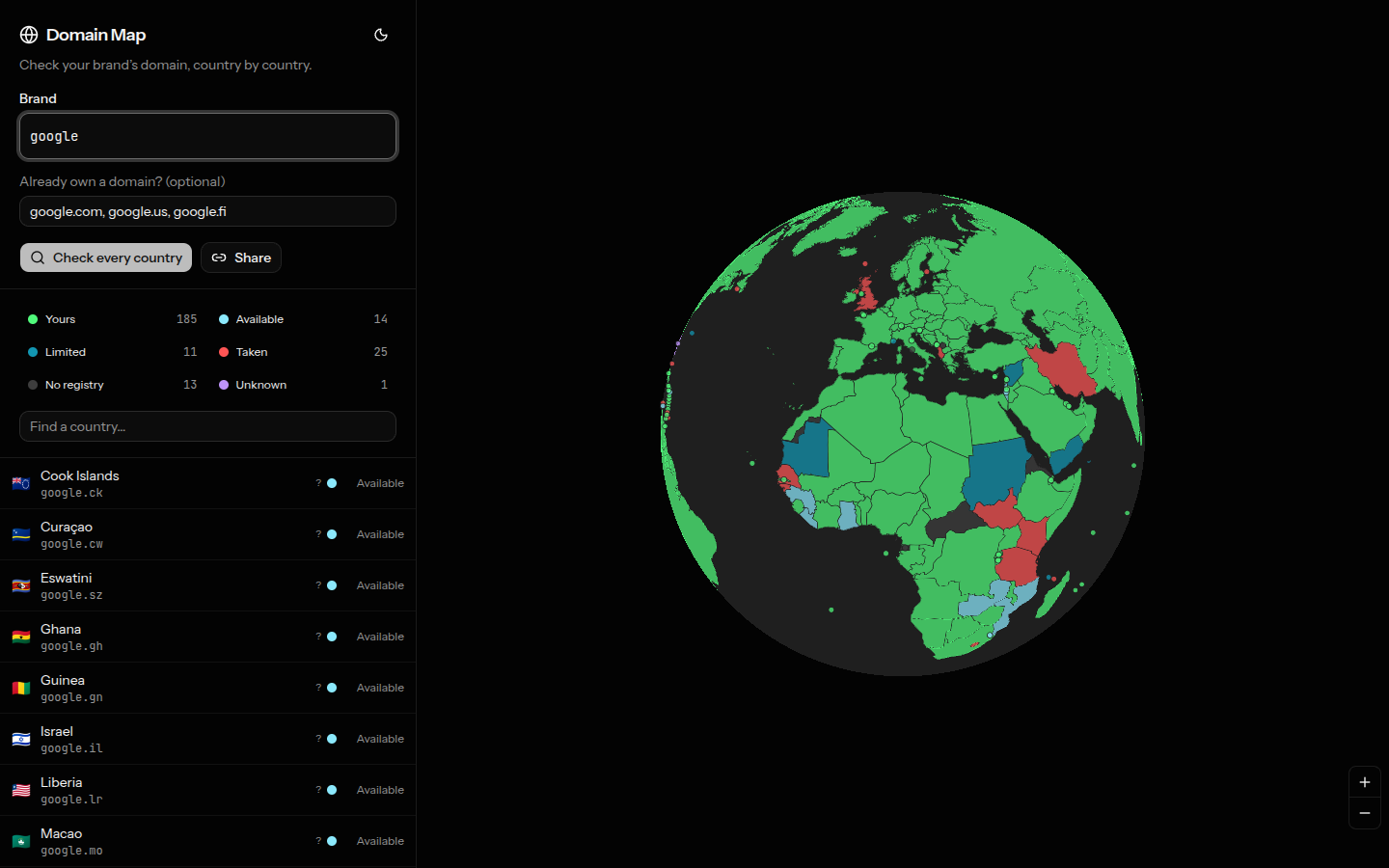The width and height of the screenshot is (1389, 868).
Task: Zoom out the globe with the minus button
Action: click(x=1365, y=813)
